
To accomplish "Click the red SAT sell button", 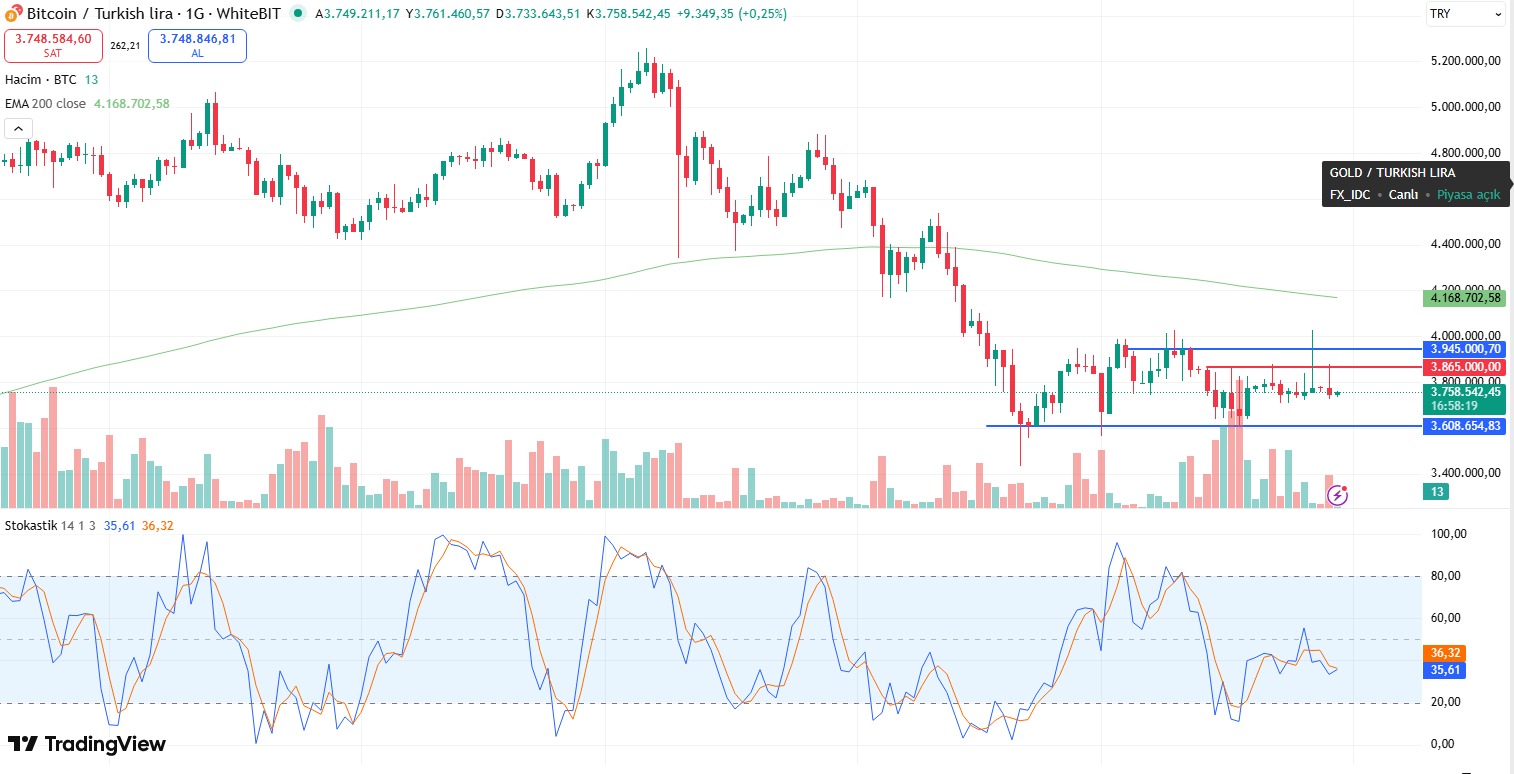I will click(x=53, y=45).
